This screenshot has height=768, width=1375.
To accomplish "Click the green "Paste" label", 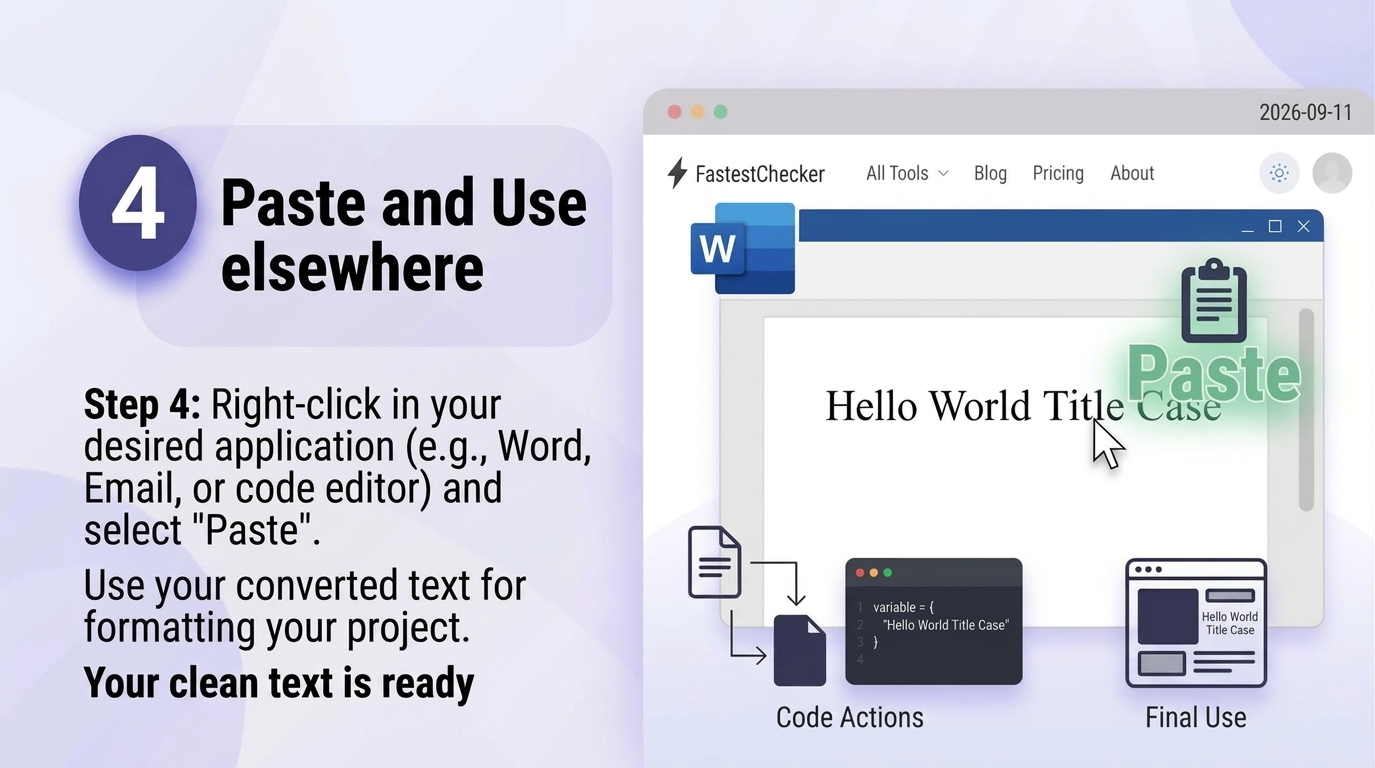I will pyautogui.click(x=1214, y=374).
